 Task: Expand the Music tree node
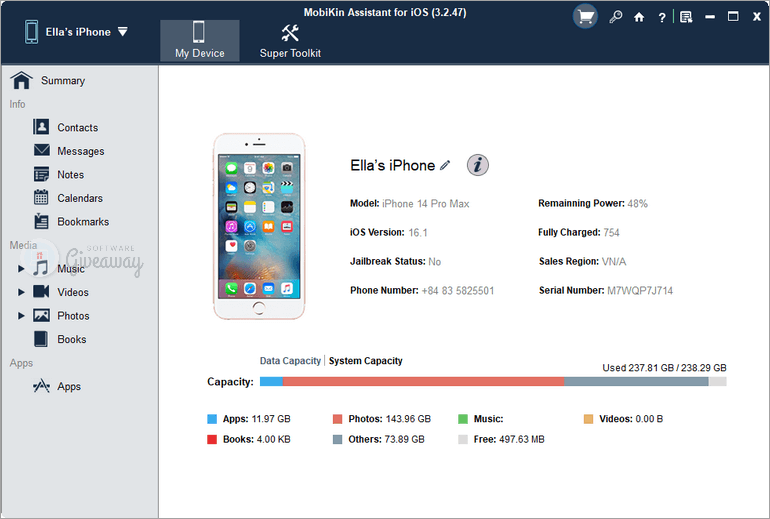(21, 269)
